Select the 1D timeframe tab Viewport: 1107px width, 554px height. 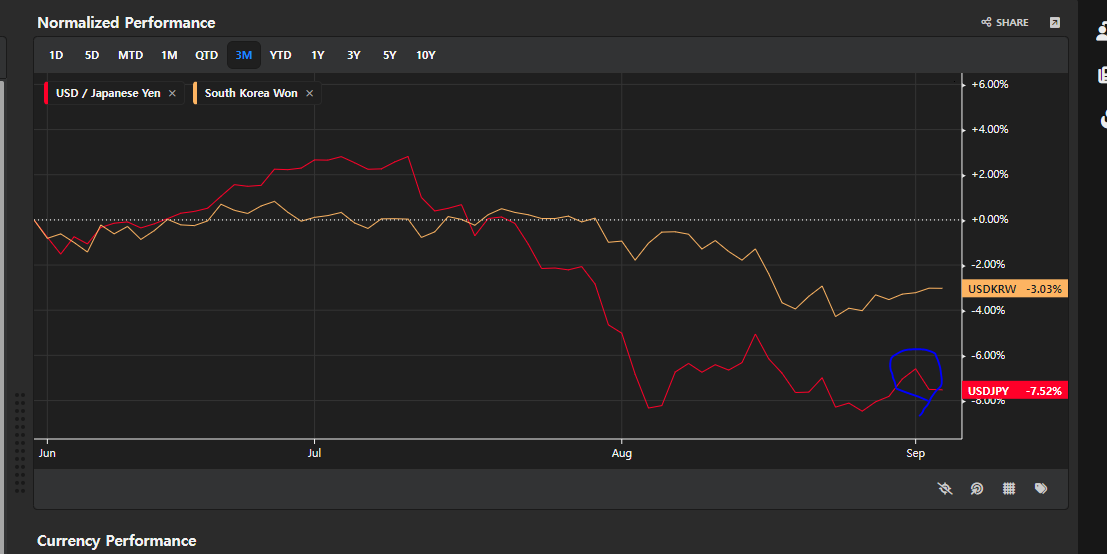click(56, 55)
